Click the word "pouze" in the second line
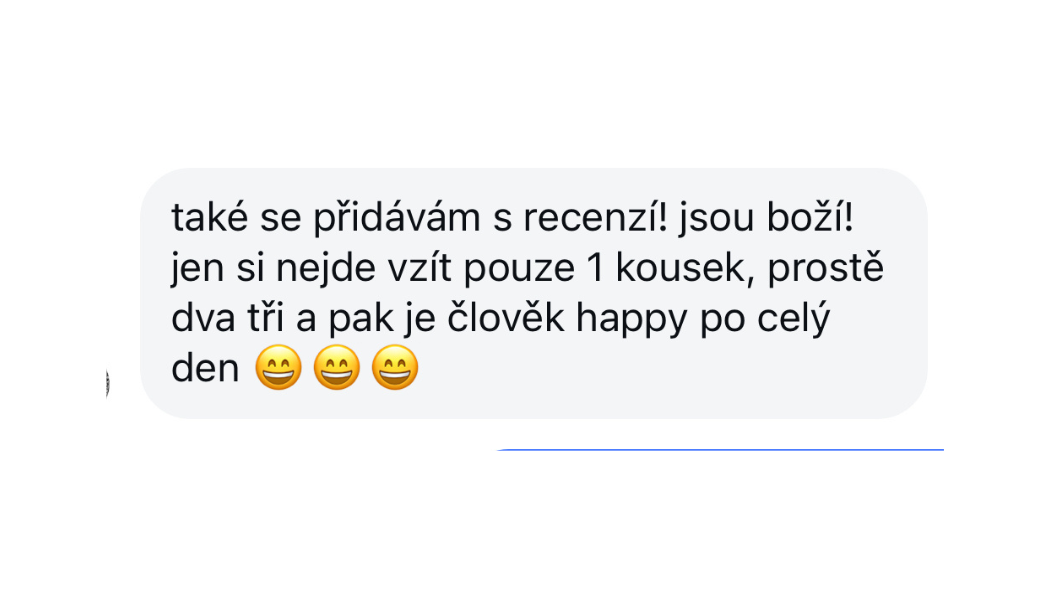Image resolution: width=1050 pixels, height=600 pixels. [519, 270]
